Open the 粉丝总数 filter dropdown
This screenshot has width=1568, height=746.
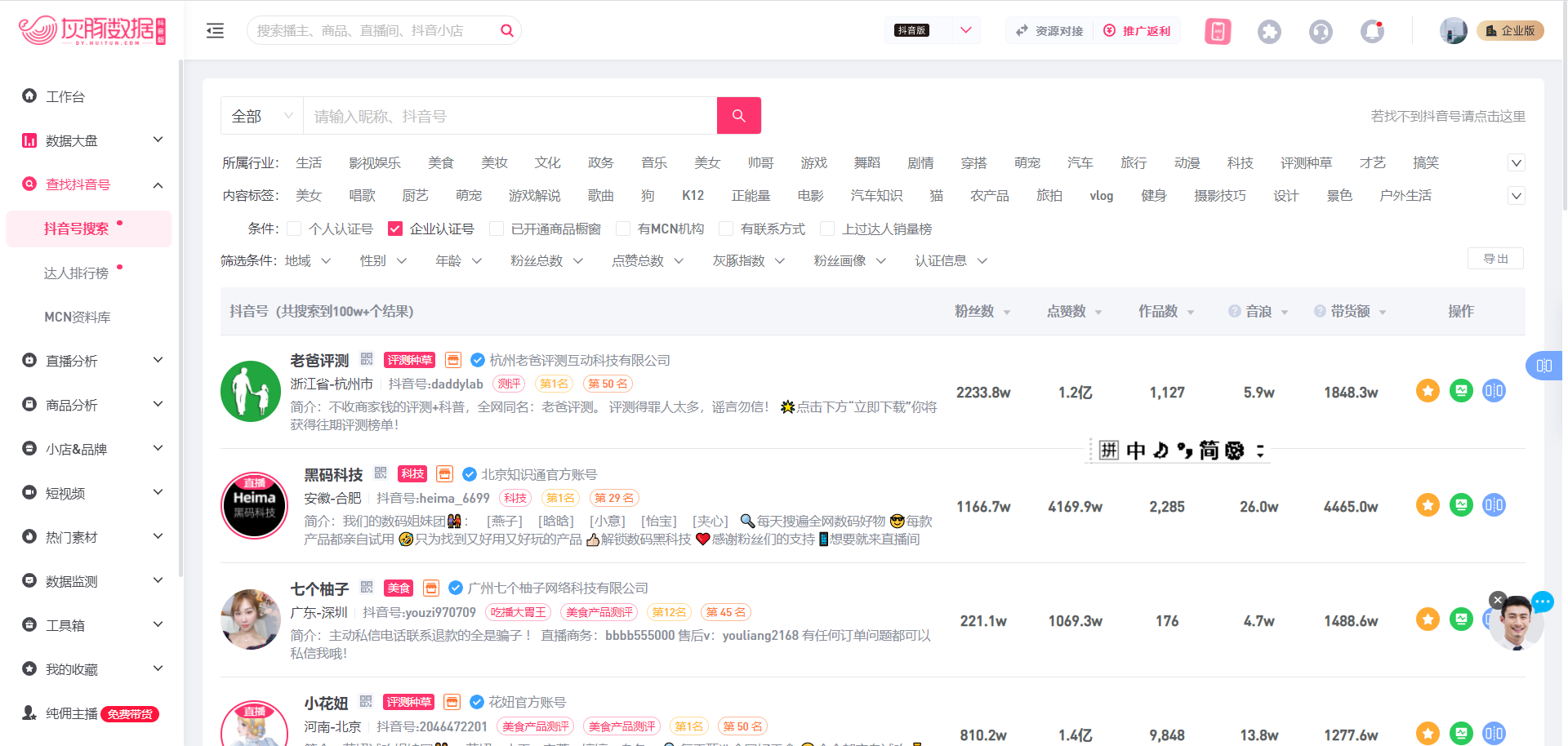coord(546,260)
